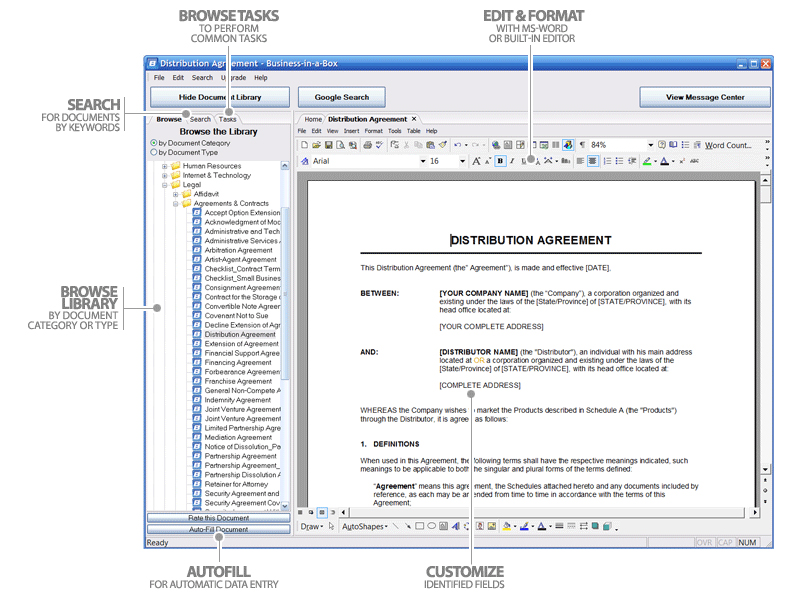Viewport: 800px width, 600px height.
Task: Click the View Message Center button
Action: [x=705, y=97]
